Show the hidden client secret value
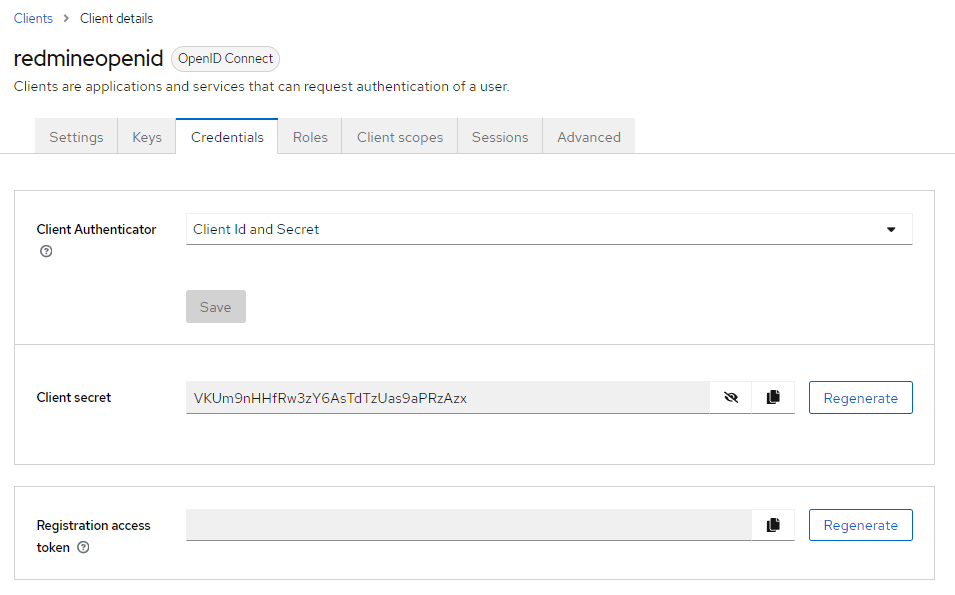Image resolution: width=955 pixels, height=595 pixels. pyautogui.click(x=731, y=397)
